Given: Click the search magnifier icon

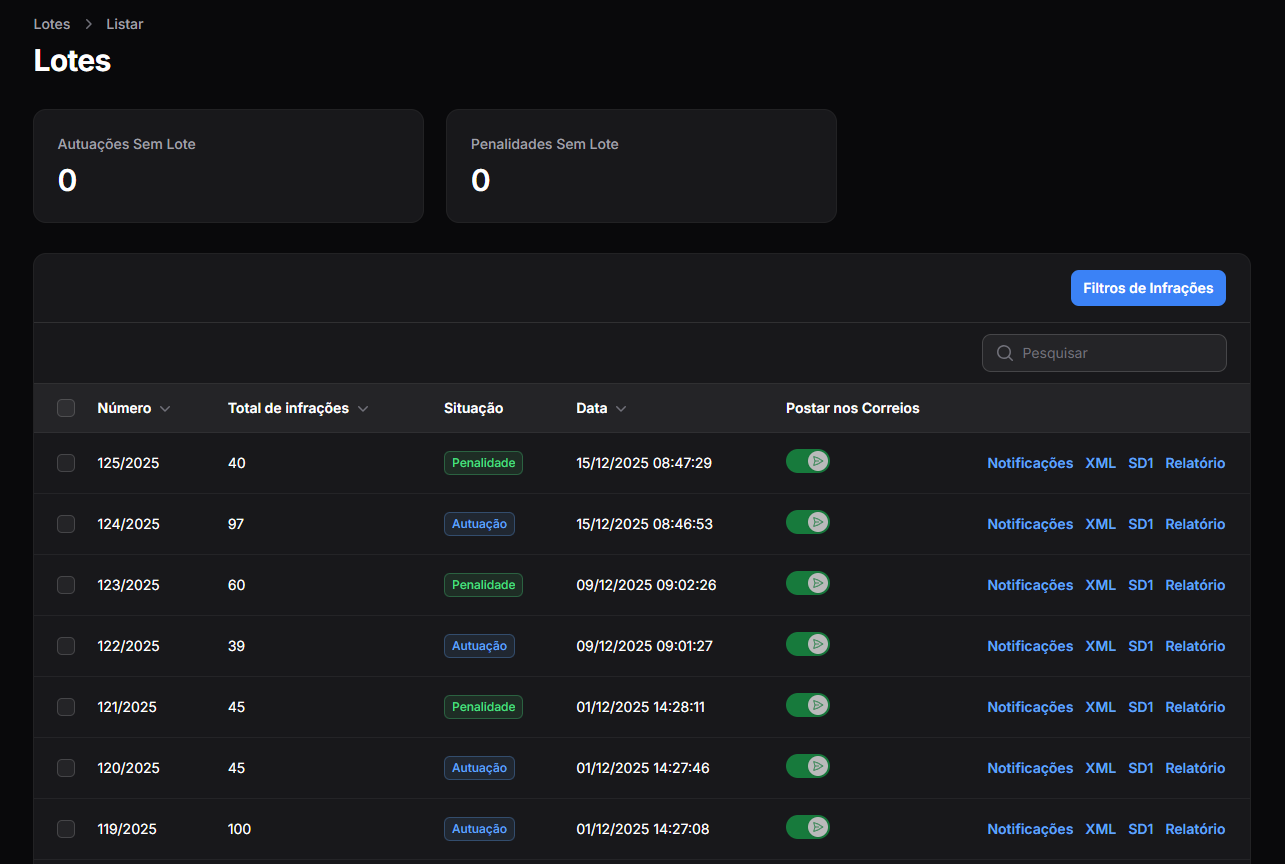Looking at the screenshot, I should [x=1005, y=353].
